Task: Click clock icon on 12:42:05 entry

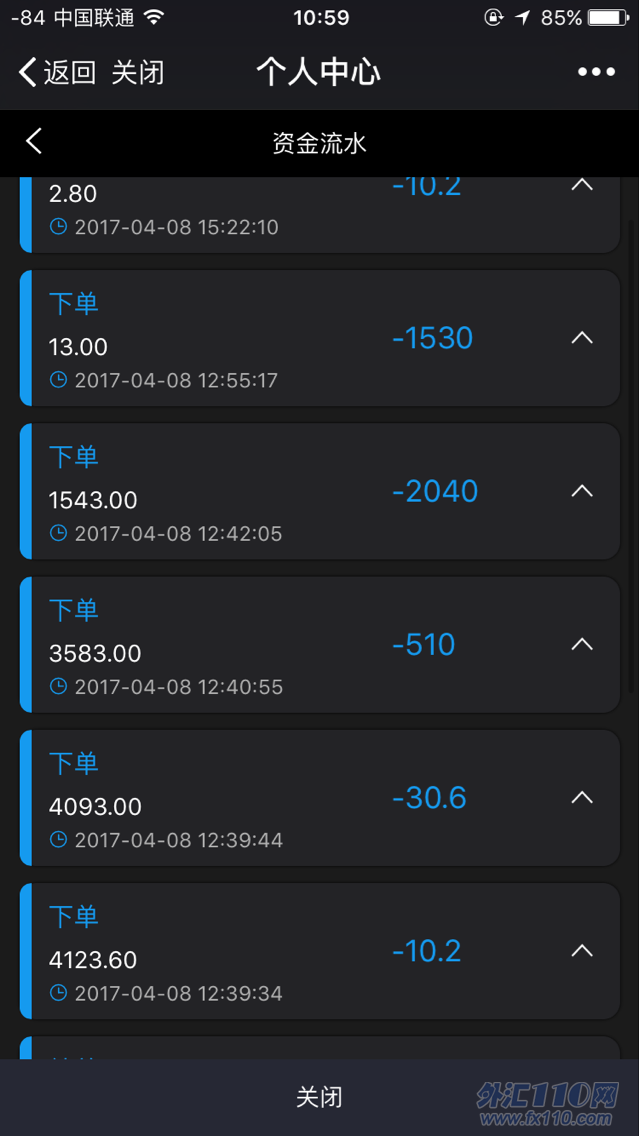Action: pos(58,533)
